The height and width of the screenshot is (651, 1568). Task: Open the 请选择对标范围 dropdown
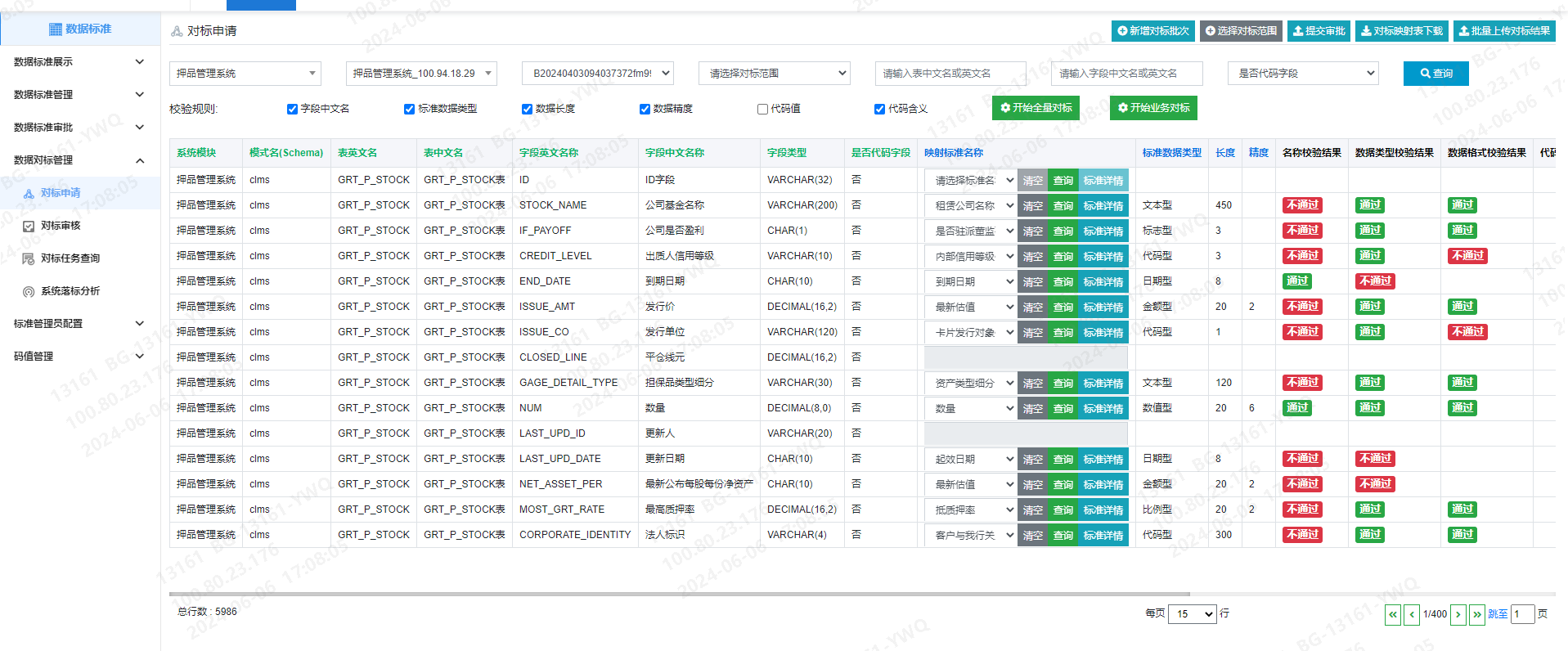[x=775, y=74]
